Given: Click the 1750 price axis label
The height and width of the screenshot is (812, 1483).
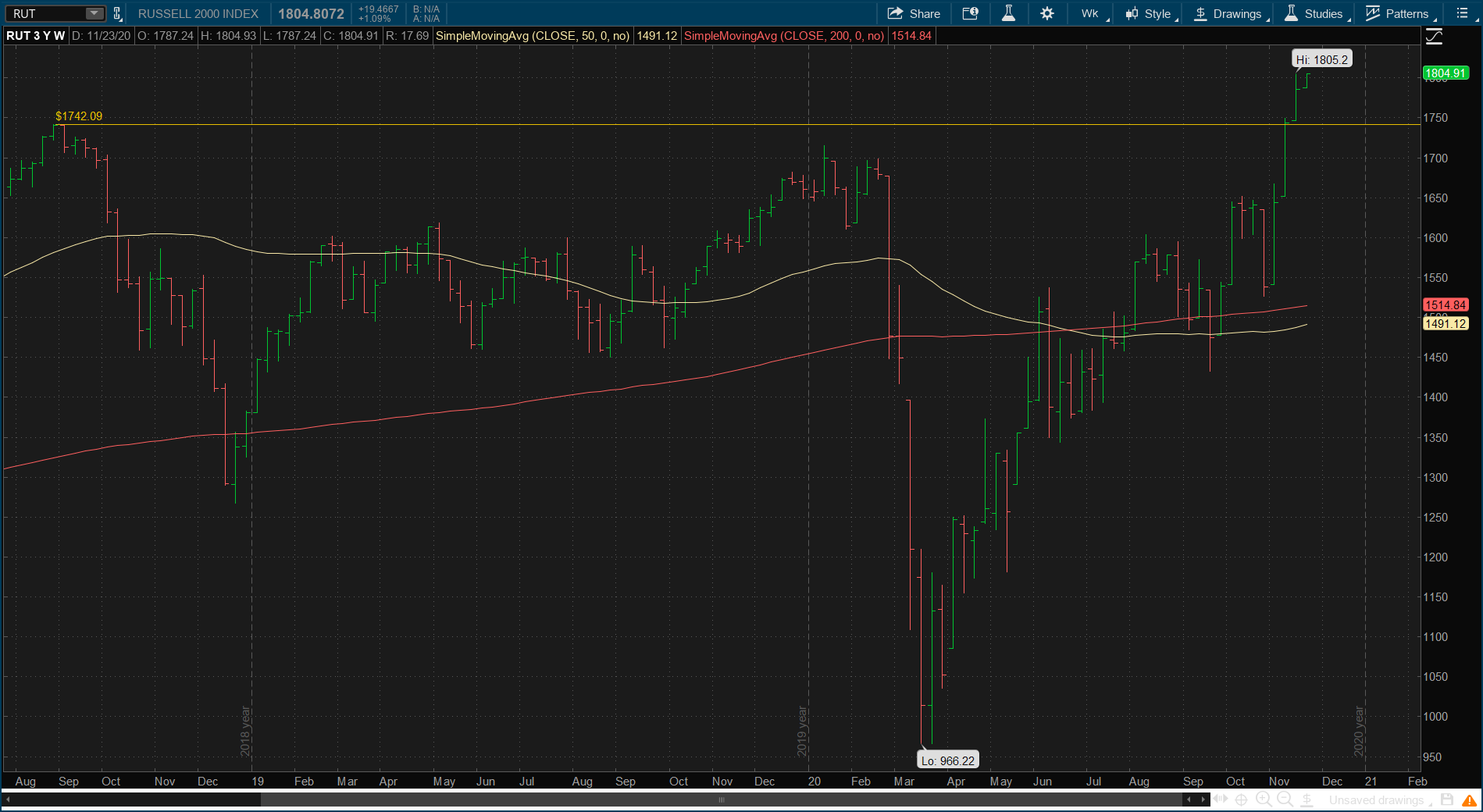Looking at the screenshot, I should [1435, 118].
